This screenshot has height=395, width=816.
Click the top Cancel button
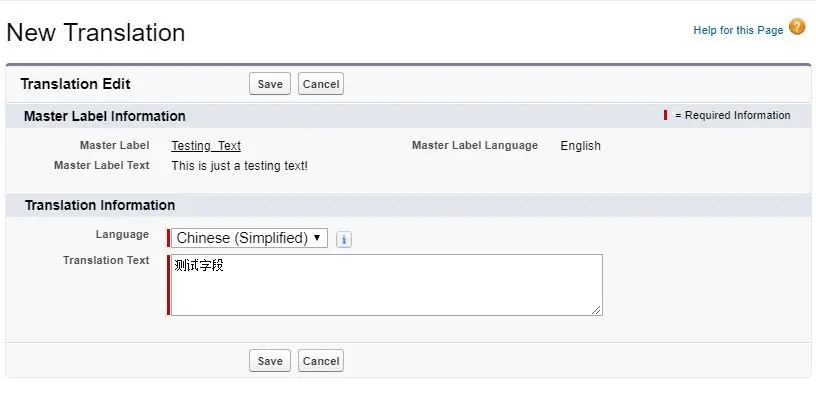point(321,84)
